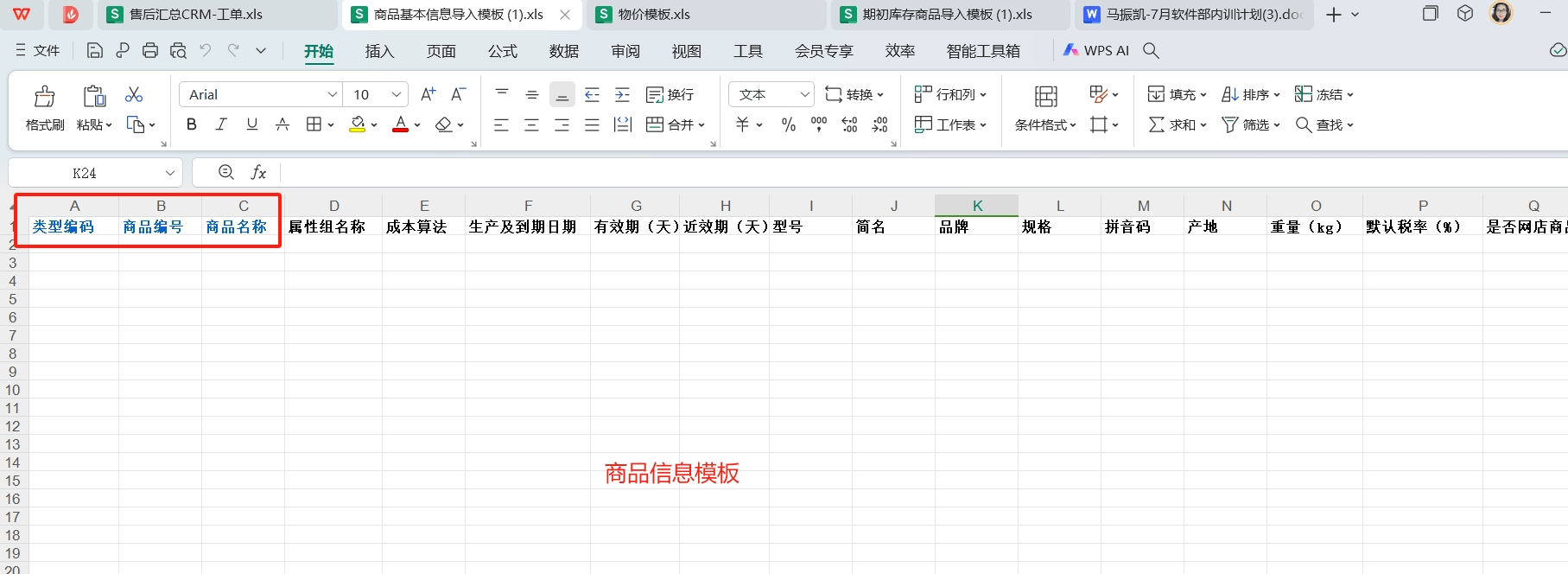Viewport: 1568px width, 574px height.
Task: Switch to the 审阅 ribbon tab
Action: click(625, 51)
